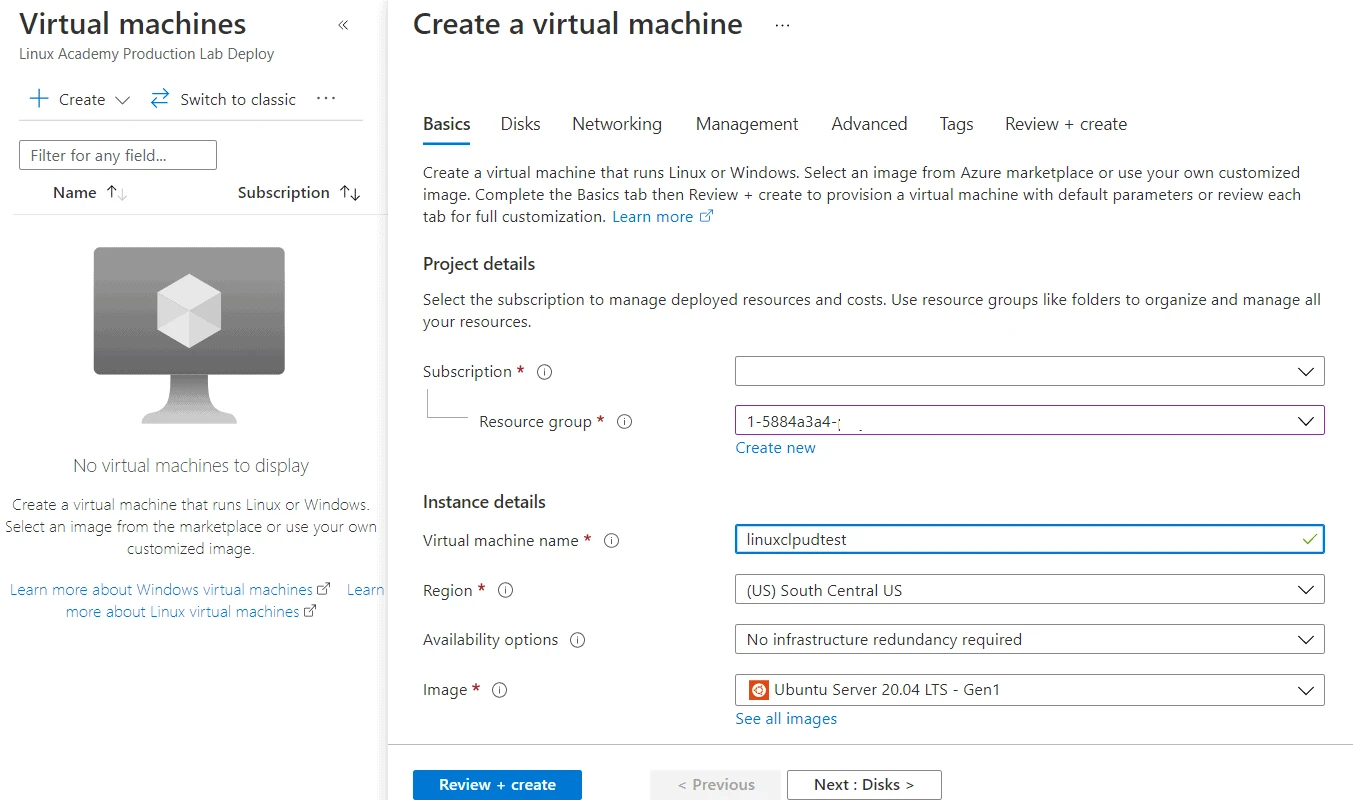Click the info icon beside Availability options
This screenshot has width=1353, height=800.
coord(578,640)
